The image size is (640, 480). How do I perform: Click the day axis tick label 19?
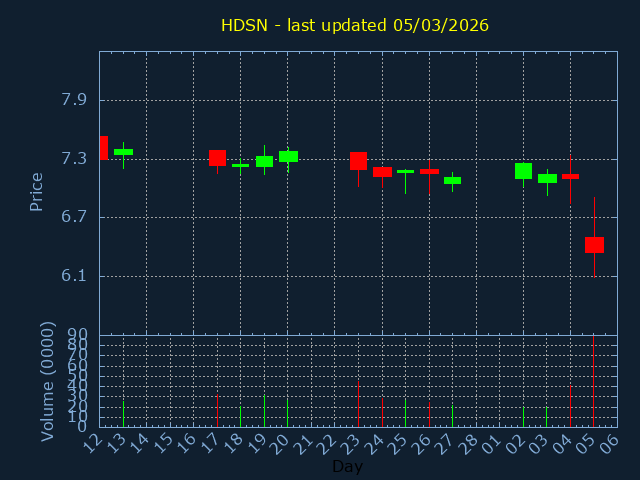258,444
